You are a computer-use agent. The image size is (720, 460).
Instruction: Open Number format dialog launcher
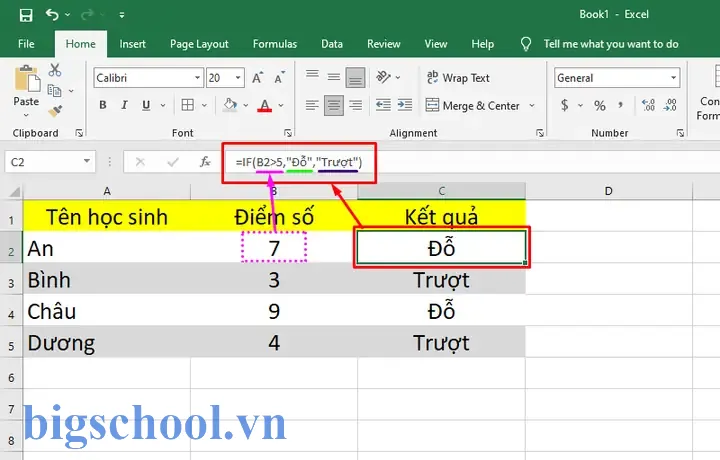click(x=681, y=133)
